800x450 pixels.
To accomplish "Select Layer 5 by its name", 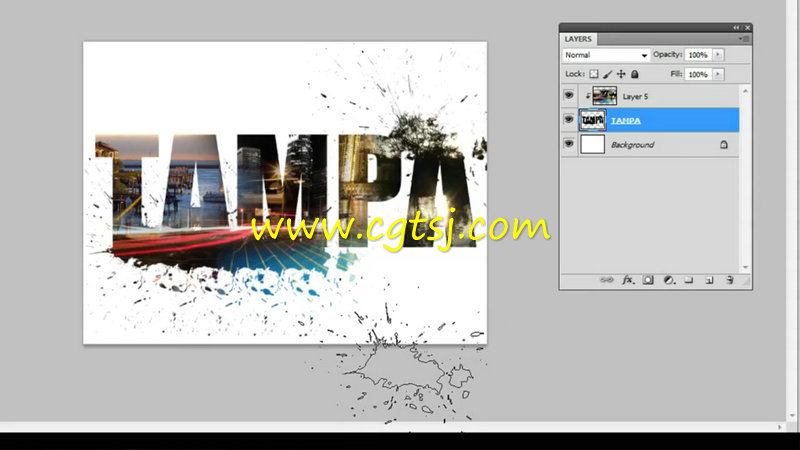I will click(635, 96).
